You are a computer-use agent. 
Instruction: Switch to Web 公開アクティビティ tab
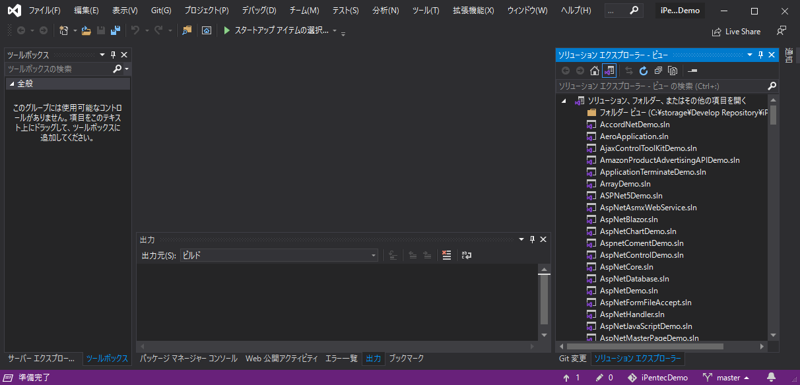[x=282, y=358]
